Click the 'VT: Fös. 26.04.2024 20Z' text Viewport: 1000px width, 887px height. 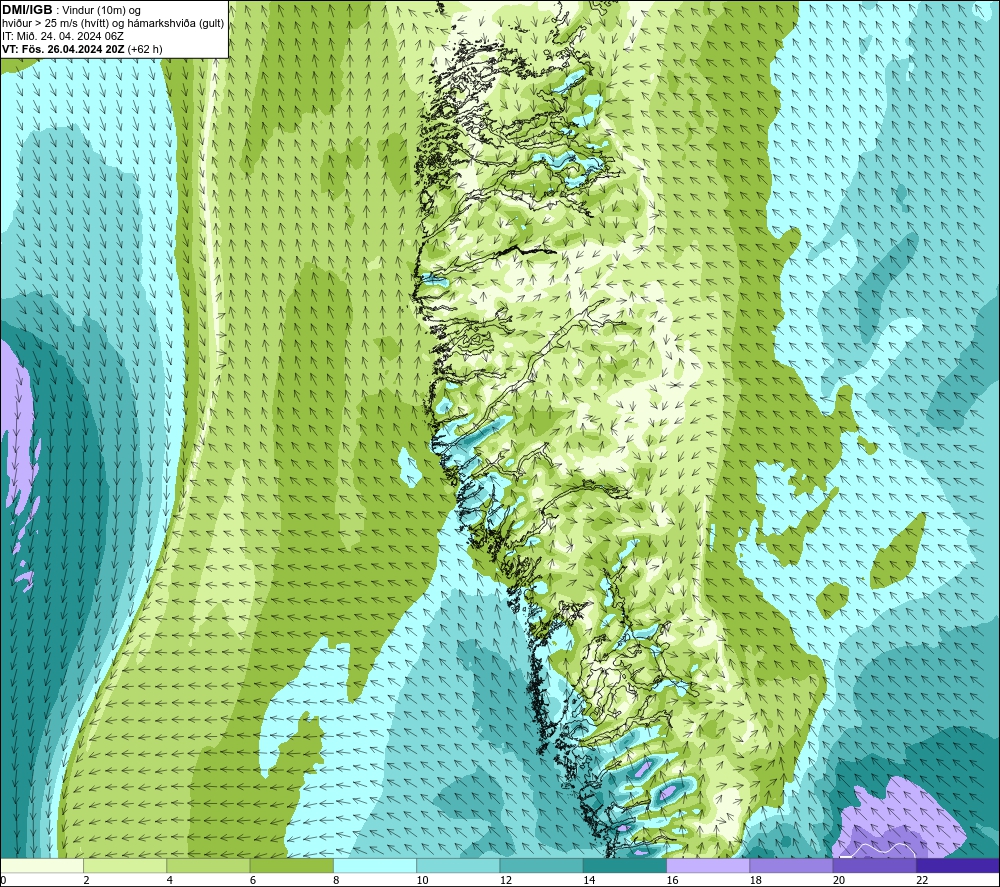click(63, 49)
